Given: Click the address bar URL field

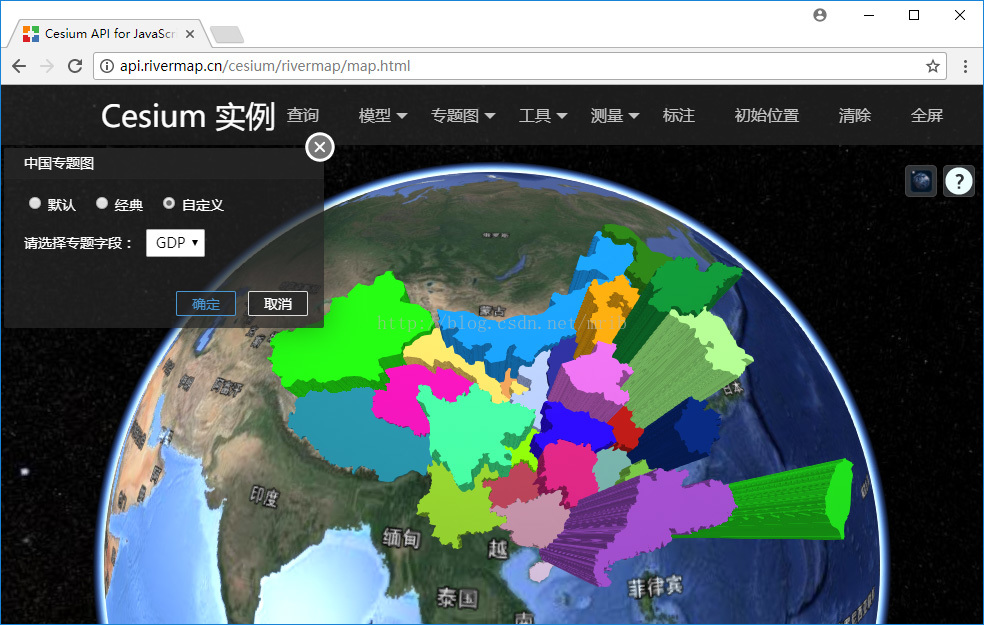Looking at the screenshot, I should click(x=520, y=66).
